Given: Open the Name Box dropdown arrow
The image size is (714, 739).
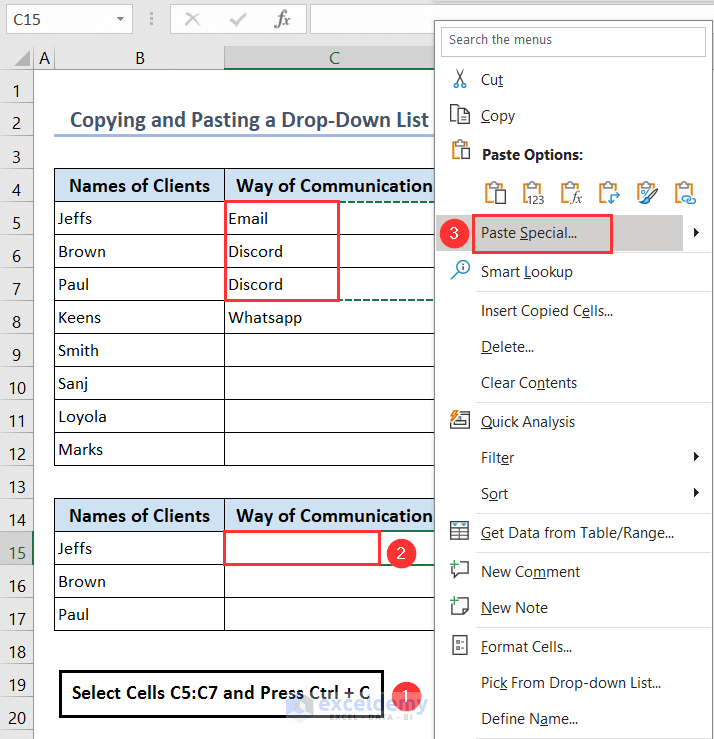Looking at the screenshot, I should 121,19.
